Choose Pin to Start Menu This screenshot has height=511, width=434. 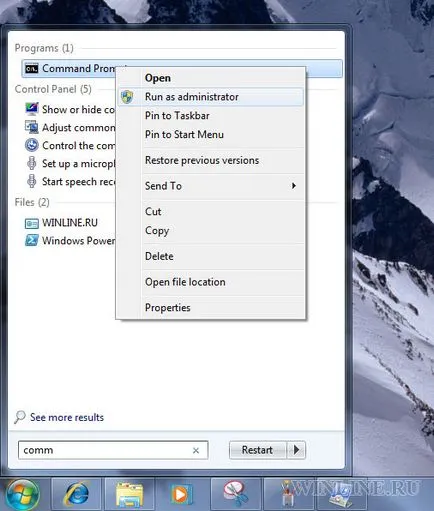[211, 135]
